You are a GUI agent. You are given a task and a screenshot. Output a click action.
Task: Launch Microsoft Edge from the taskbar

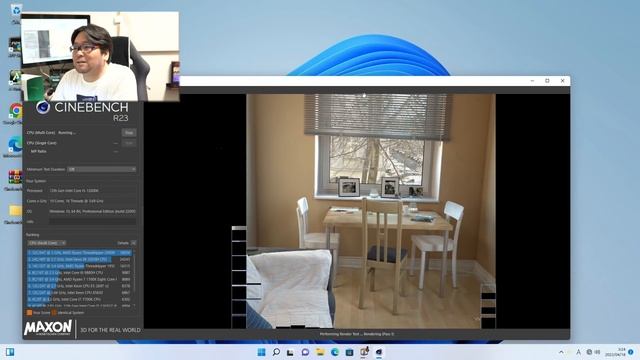tap(335, 352)
